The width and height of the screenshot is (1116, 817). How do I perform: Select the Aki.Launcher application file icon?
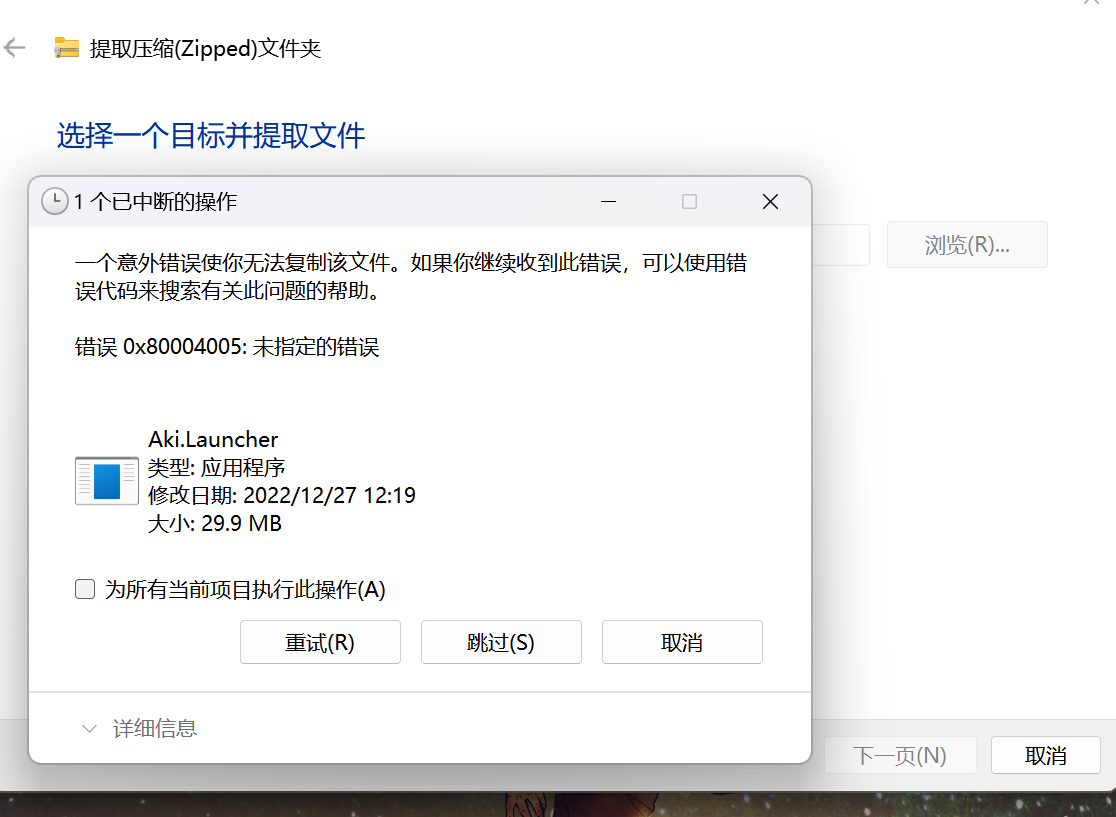107,480
